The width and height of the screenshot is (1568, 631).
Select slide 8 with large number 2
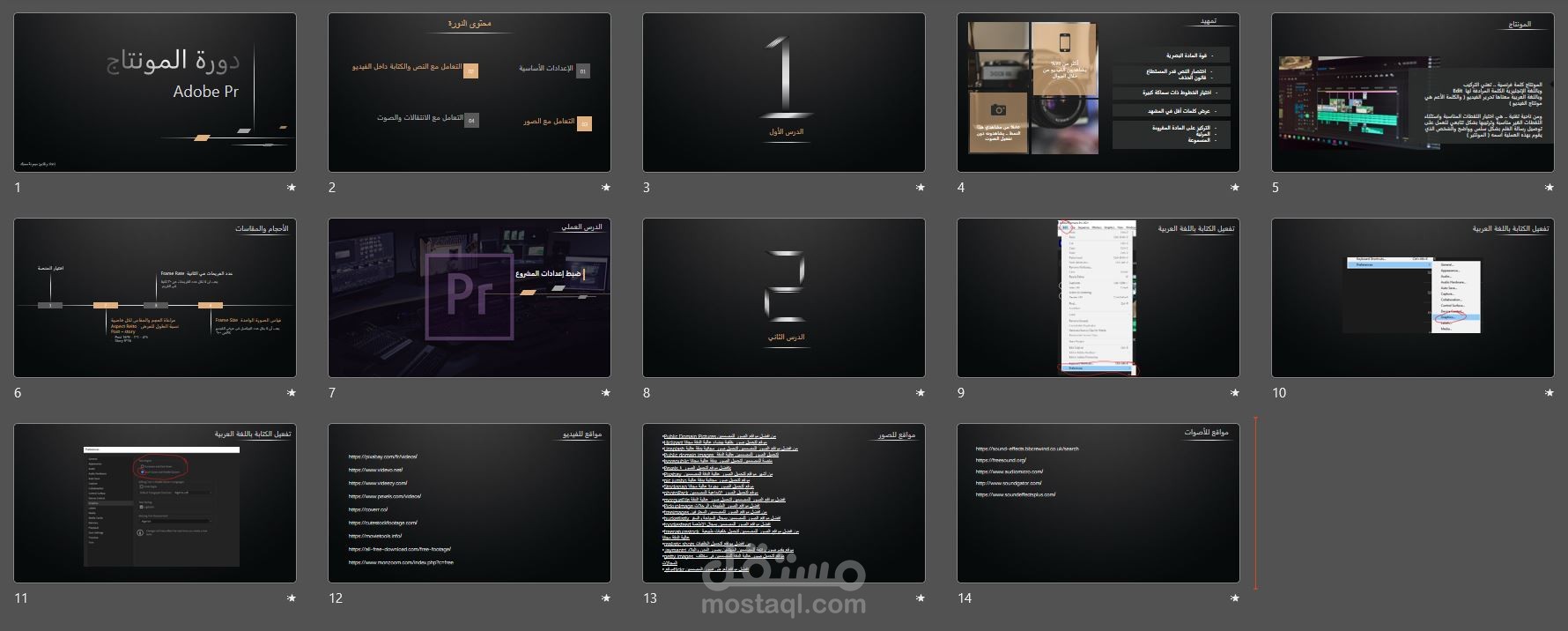[784, 298]
